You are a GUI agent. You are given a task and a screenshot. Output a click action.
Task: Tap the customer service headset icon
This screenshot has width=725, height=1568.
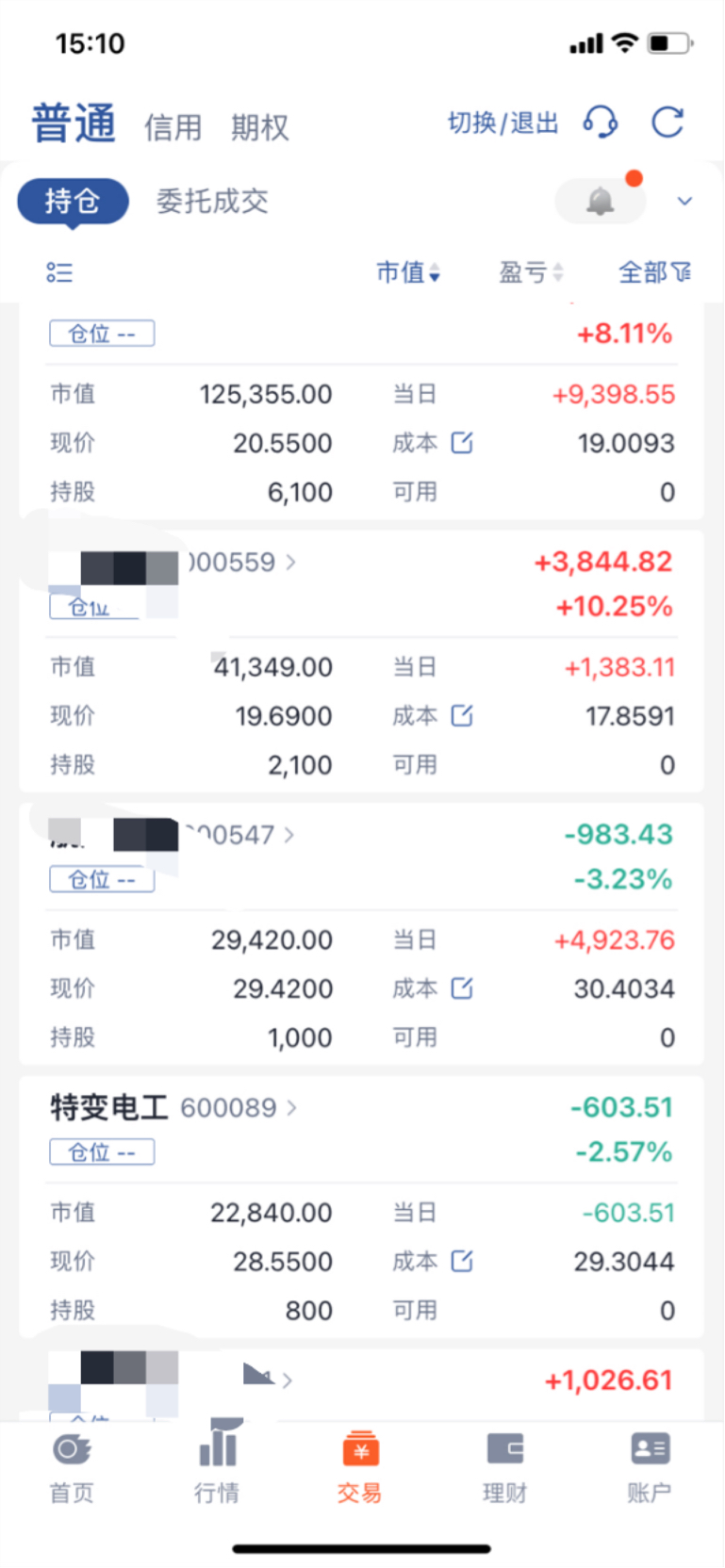pyautogui.click(x=600, y=122)
